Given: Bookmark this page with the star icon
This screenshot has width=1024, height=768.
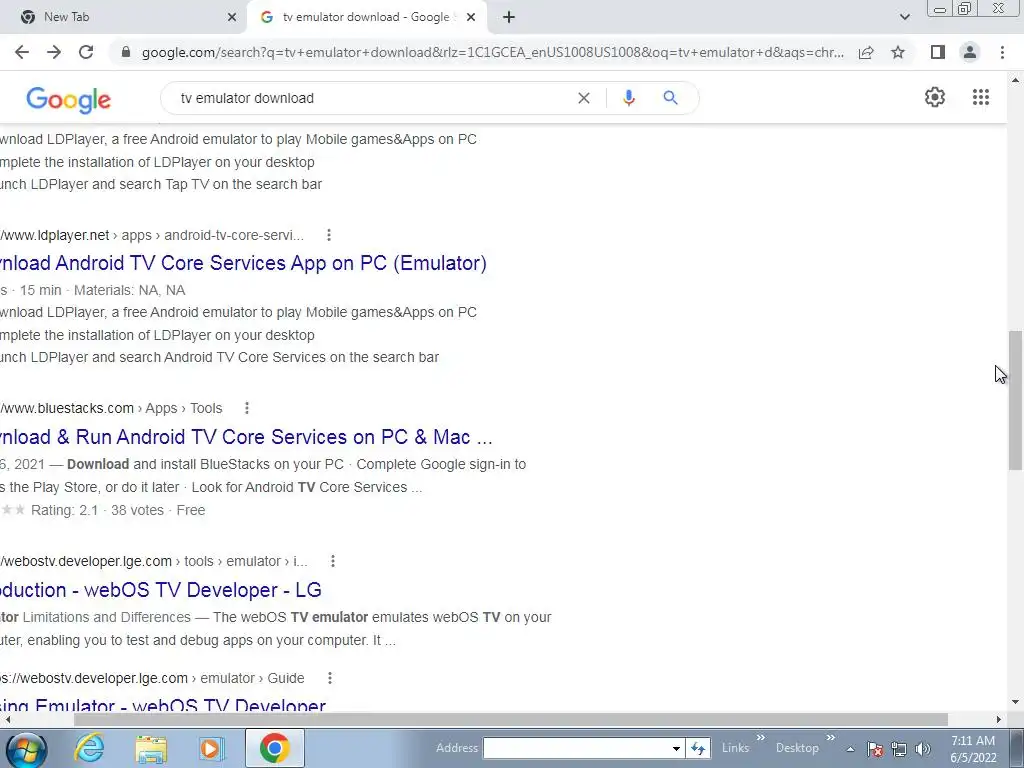Looking at the screenshot, I should pos(898,52).
